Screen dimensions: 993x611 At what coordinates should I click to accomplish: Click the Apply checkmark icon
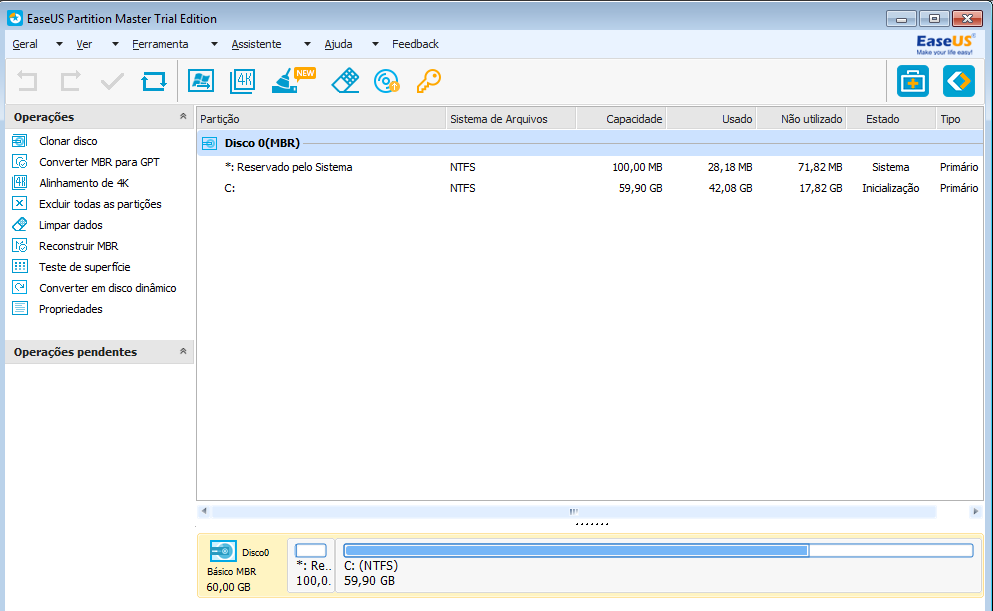(x=112, y=81)
